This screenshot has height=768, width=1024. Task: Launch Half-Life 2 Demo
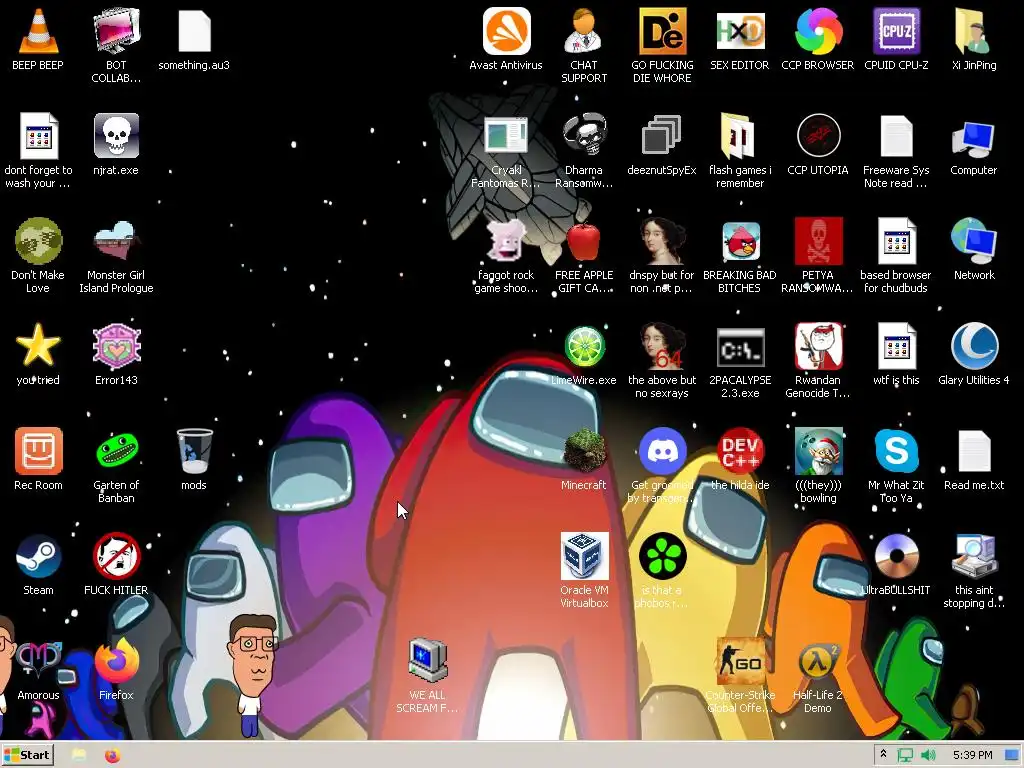[818, 661]
